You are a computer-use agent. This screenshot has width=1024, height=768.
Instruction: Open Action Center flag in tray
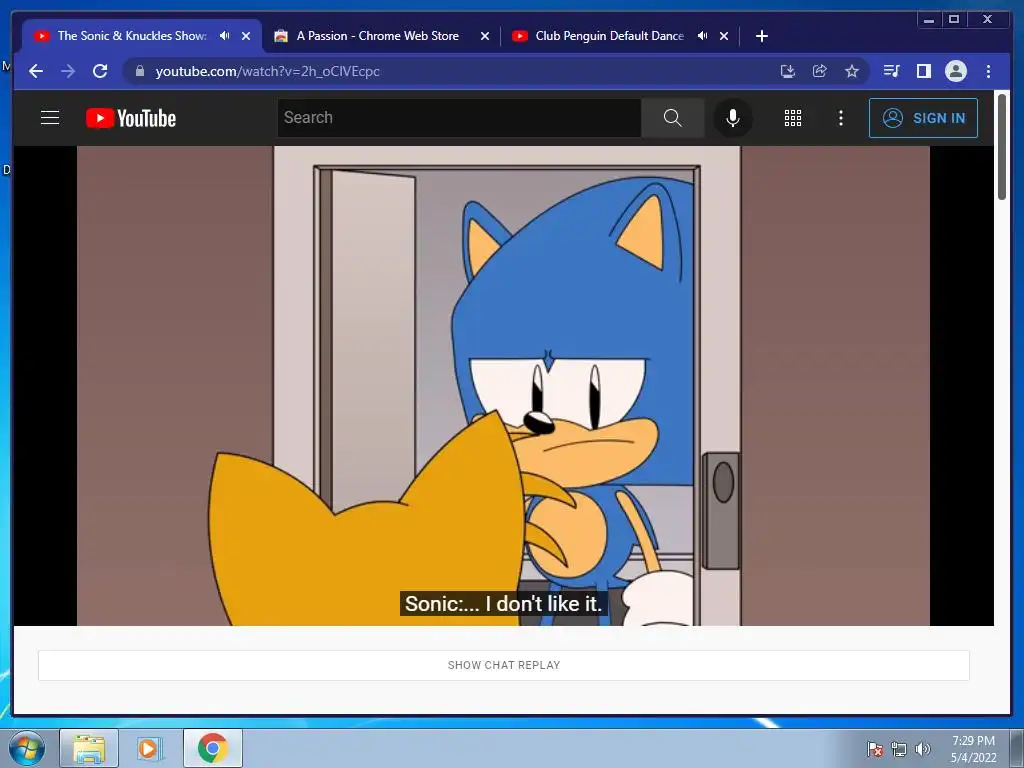pyautogui.click(x=875, y=749)
